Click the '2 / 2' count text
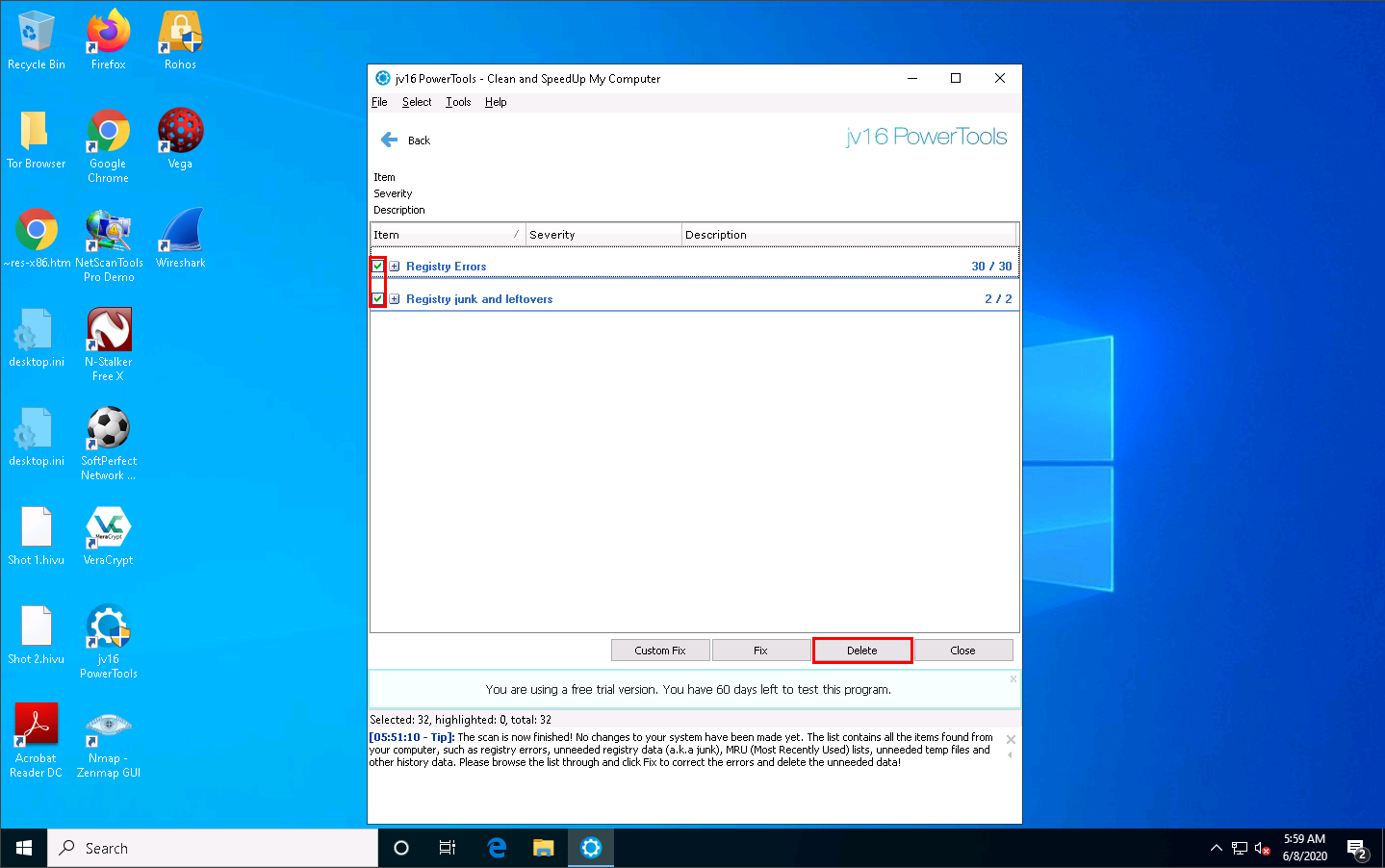 [x=998, y=299]
